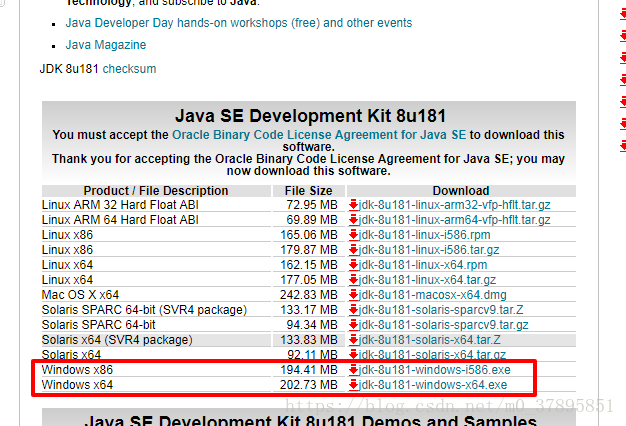Download jdk-8u181-linux-x64.rpm file link
This screenshot has height=426, width=626.
pyautogui.click(x=423, y=265)
